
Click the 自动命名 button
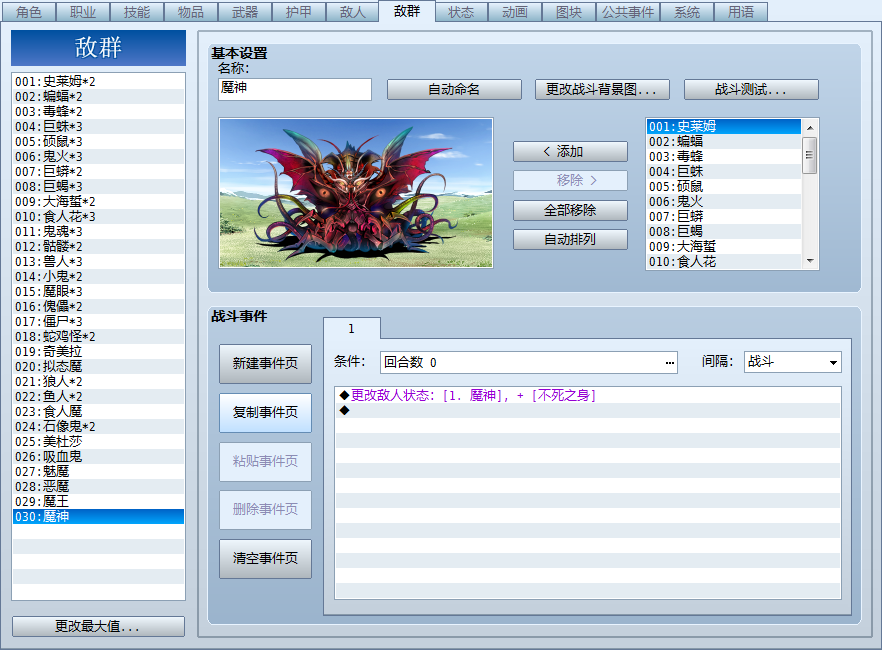coord(454,89)
